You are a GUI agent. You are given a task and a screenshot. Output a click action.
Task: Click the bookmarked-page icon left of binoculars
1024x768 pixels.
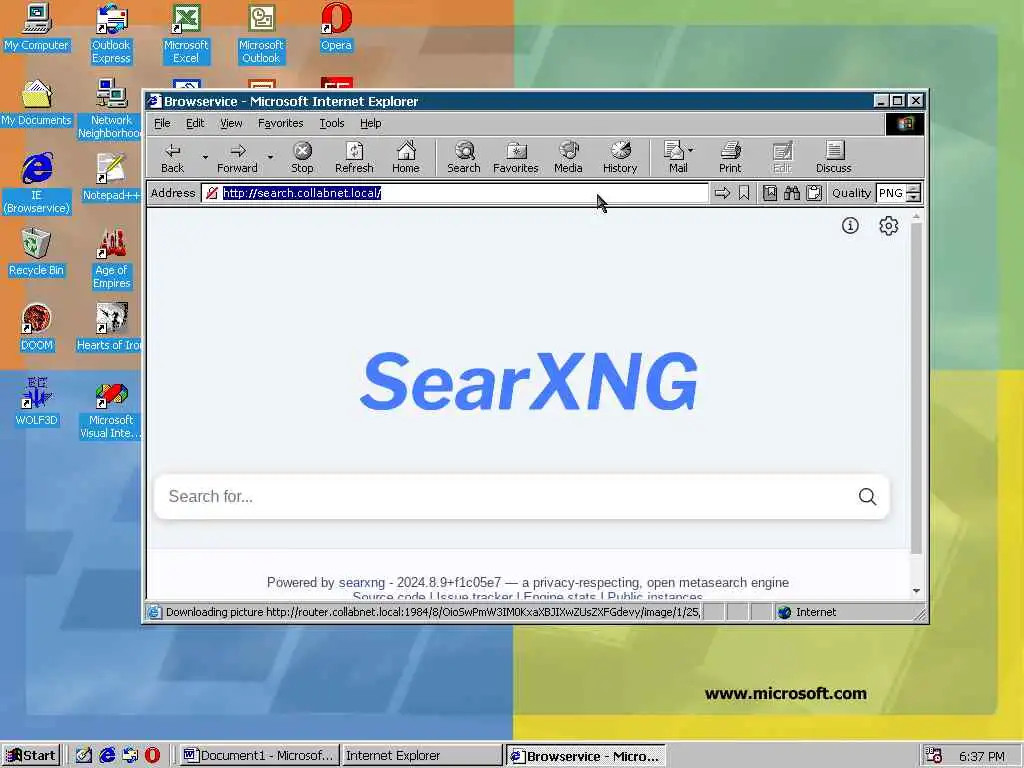[770, 193]
